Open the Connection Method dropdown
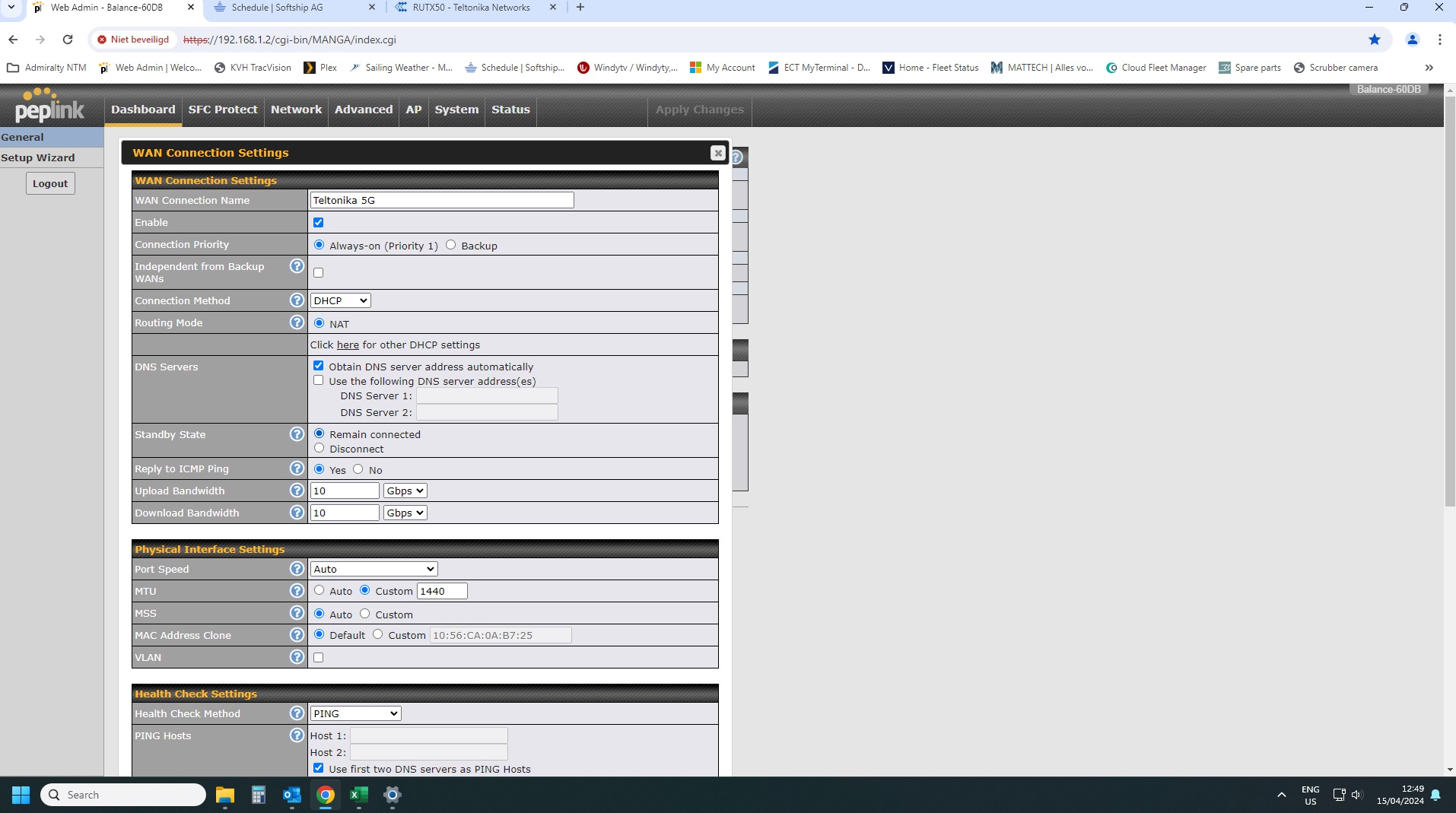This screenshot has height=813, width=1456. (x=340, y=300)
